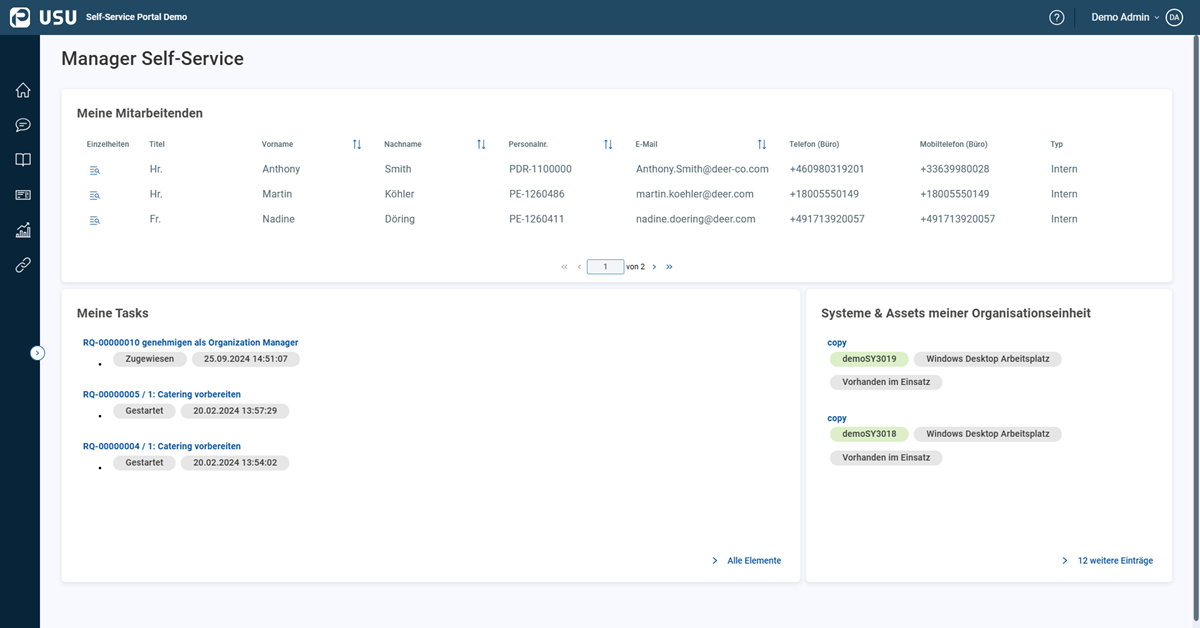Open details for Anthony Smith
Screen dimensions: 1200x628
tap(95, 170)
